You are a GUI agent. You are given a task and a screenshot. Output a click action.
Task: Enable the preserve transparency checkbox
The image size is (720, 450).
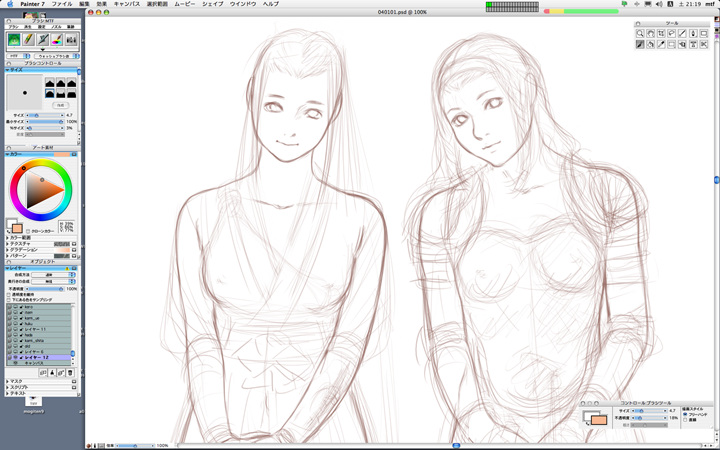click(10, 294)
